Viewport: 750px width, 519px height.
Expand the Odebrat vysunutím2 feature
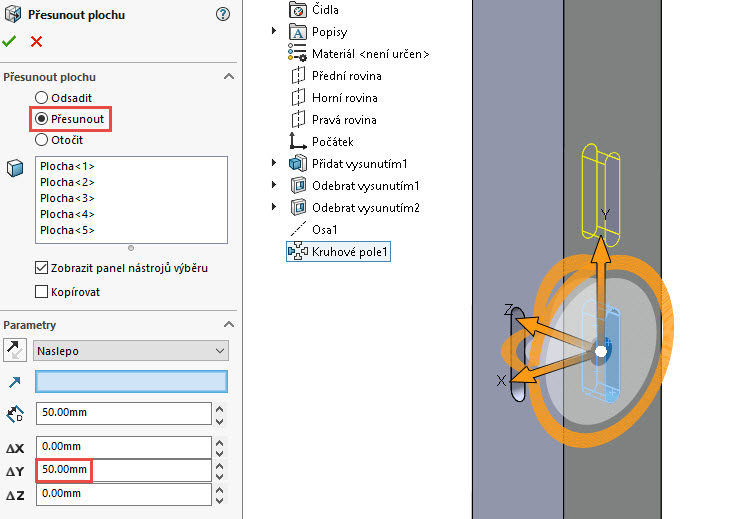(x=274, y=207)
